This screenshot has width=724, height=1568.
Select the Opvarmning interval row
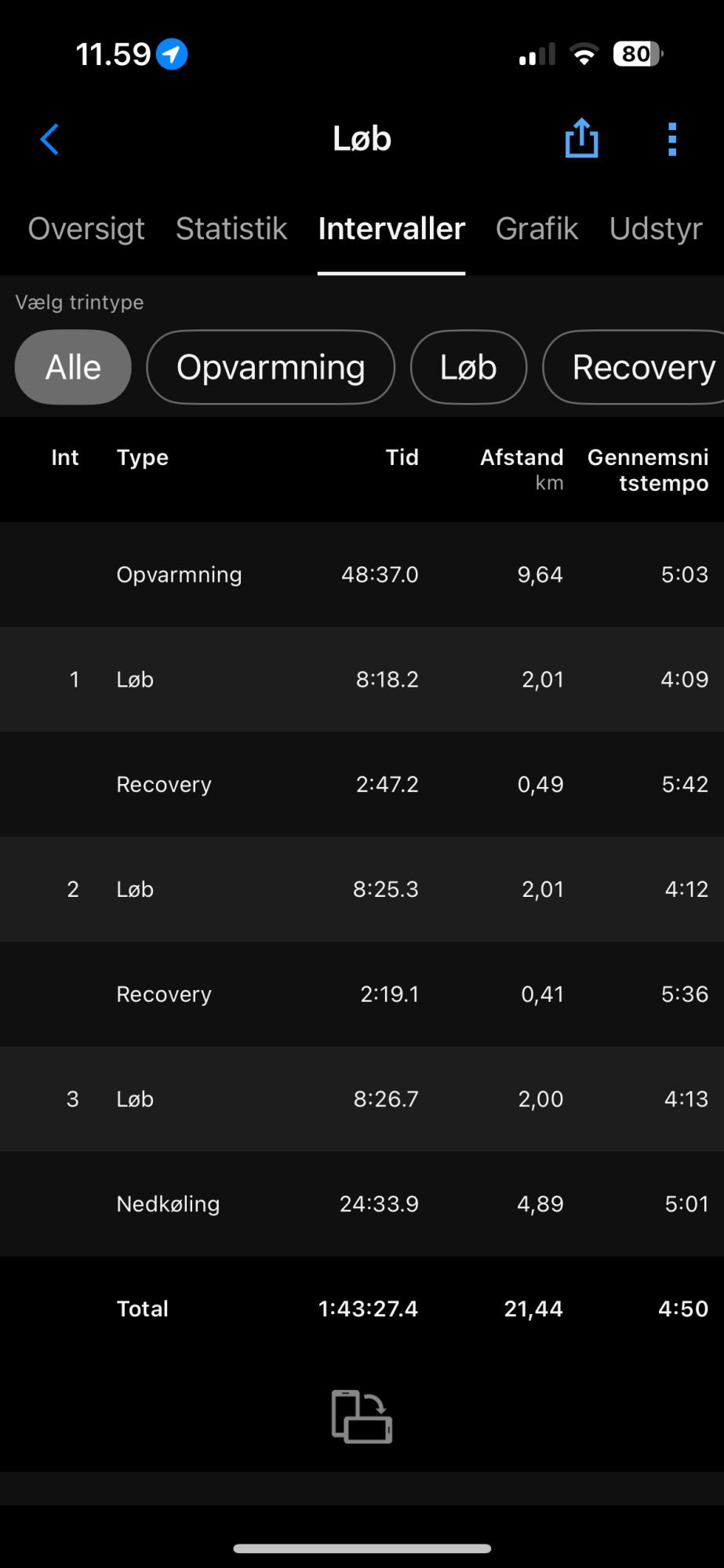tap(362, 575)
